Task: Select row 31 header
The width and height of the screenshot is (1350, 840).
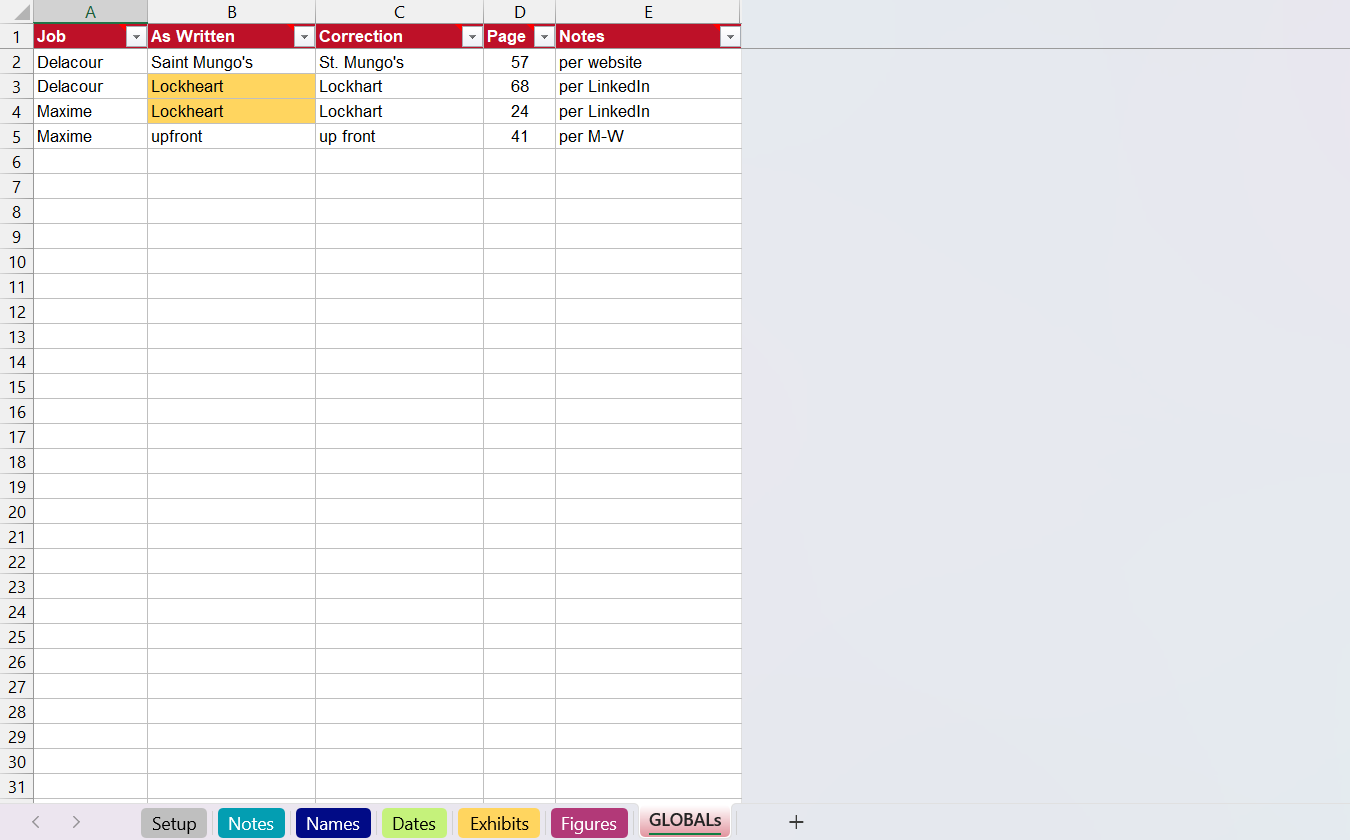Action: coord(16,787)
